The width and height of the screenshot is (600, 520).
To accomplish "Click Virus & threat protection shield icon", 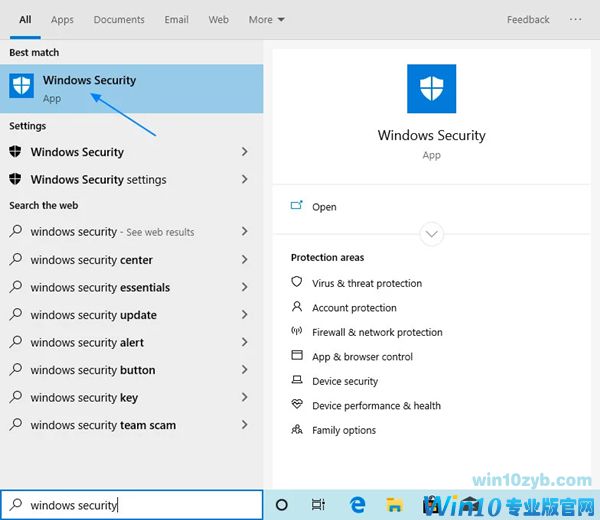I will point(297,282).
